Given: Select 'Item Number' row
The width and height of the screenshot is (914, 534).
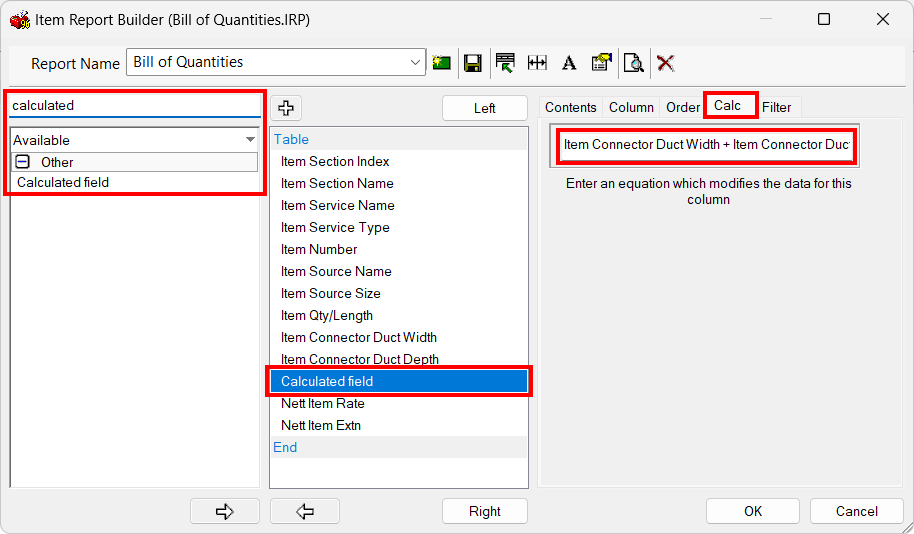Looking at the screenshot, I should click(x=399, y=250).
